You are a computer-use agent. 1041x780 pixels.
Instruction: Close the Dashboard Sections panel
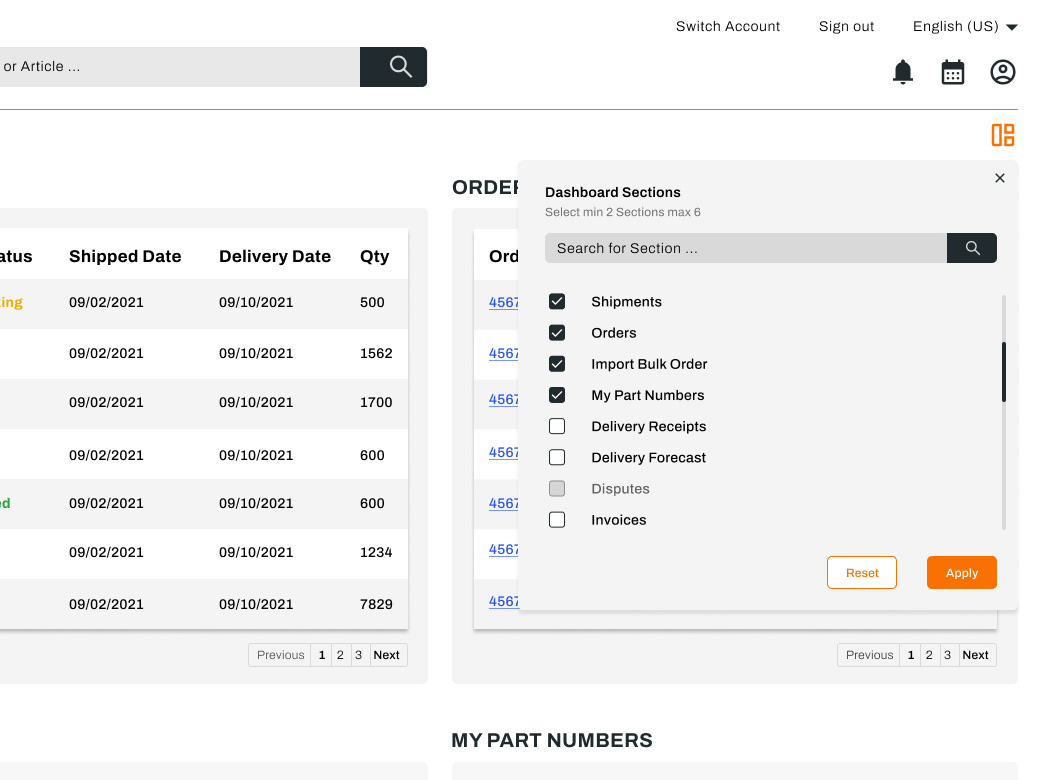pyautogui.click(x=1000, y=178)
